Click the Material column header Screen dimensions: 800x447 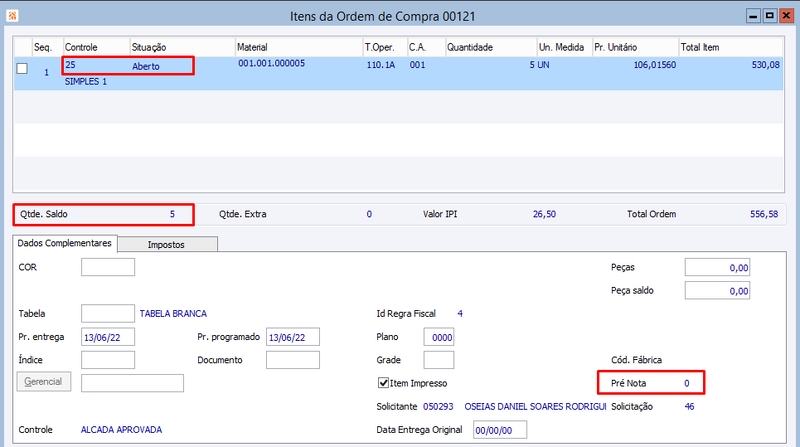tap(298, 47)
